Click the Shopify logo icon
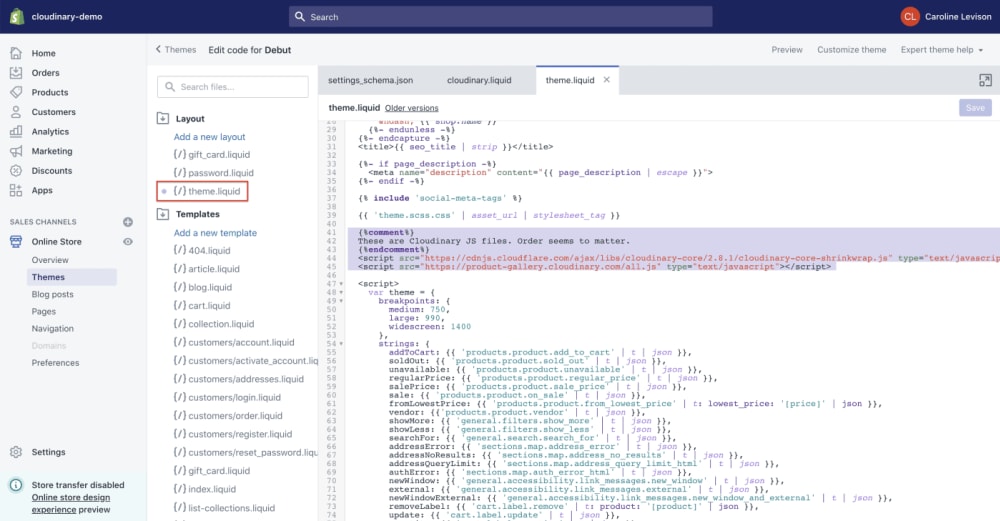This screenshot has width=1000, height=521. coord(17,17)
